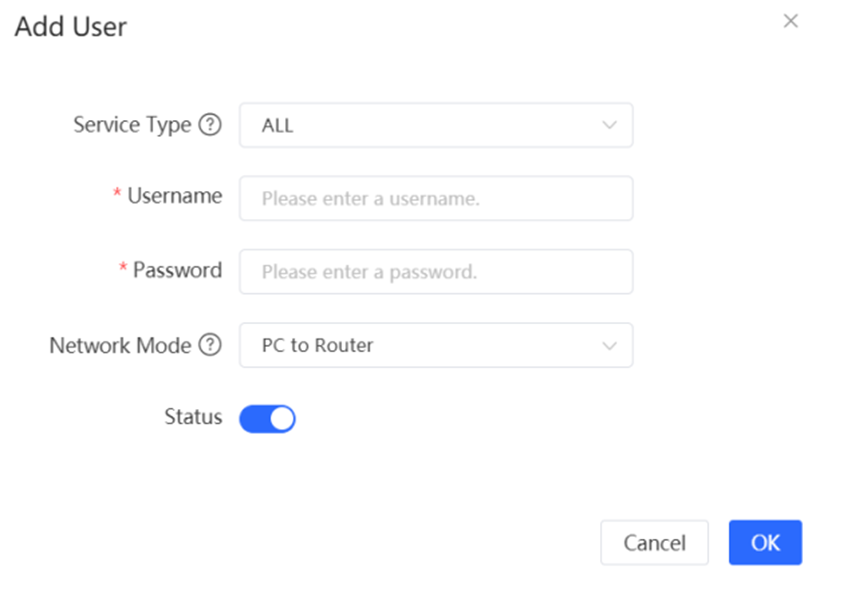The width and height of the screenshot is (863, 594).
Task: Close the Add User dialog
Action: [x=790, y=21]
